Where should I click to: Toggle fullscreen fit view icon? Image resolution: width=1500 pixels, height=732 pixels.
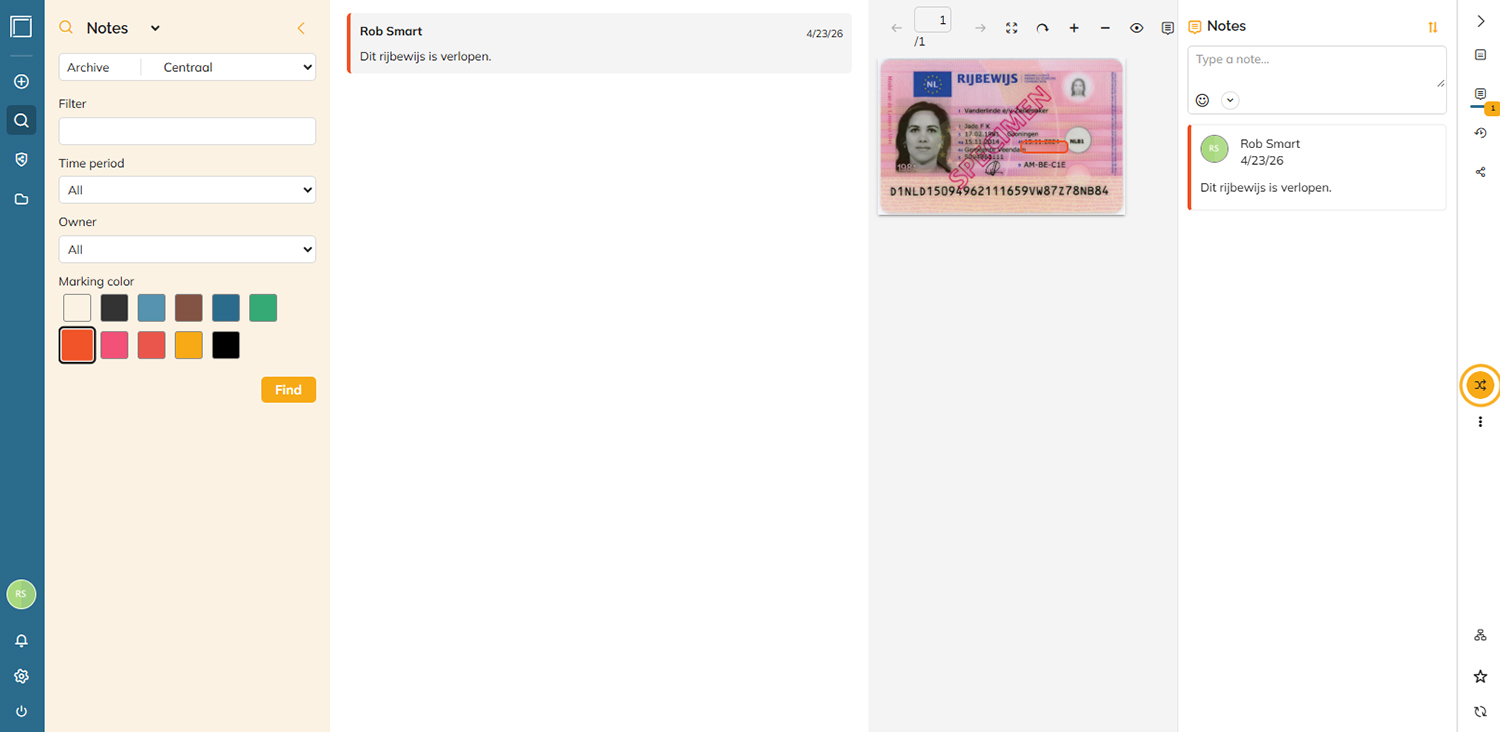[x=1011, y=28]
